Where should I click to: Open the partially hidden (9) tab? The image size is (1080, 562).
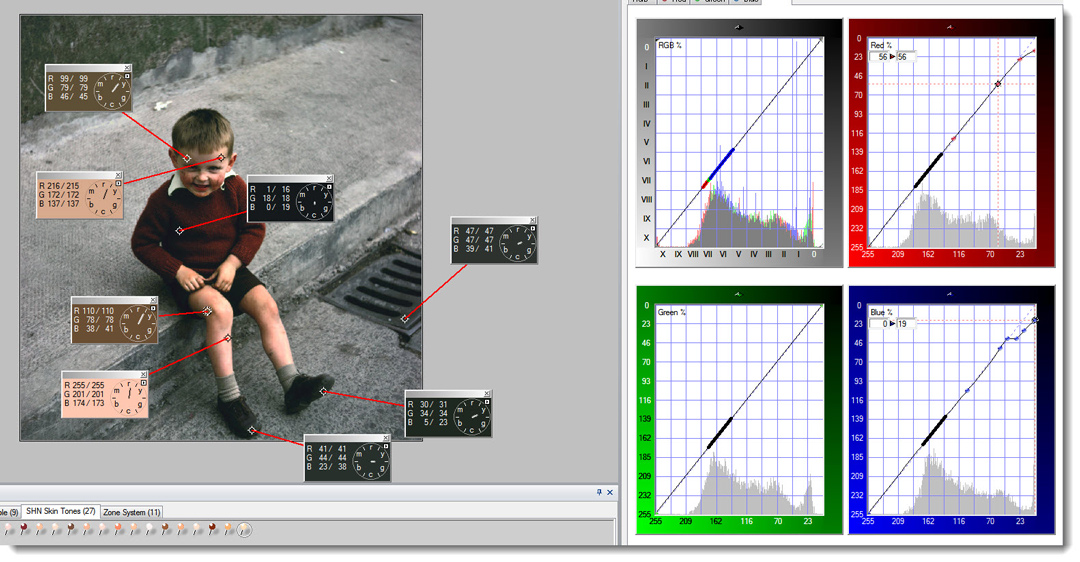[10, 512]
